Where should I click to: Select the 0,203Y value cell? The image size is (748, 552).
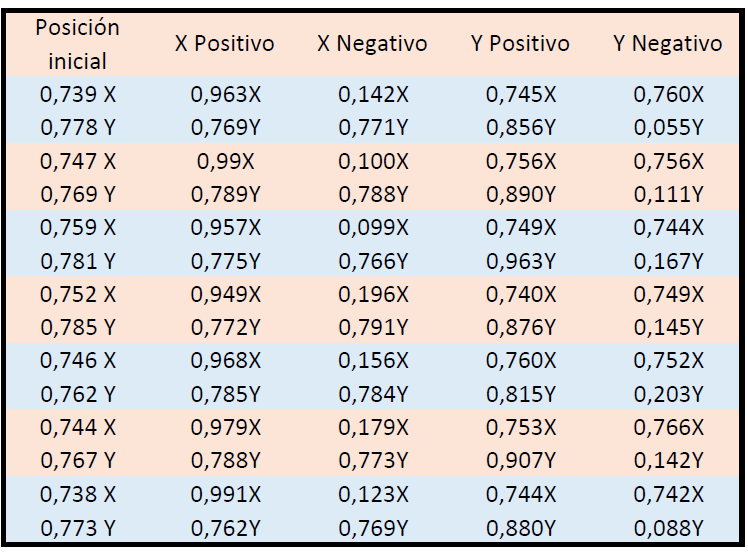[x=668, y=394]
